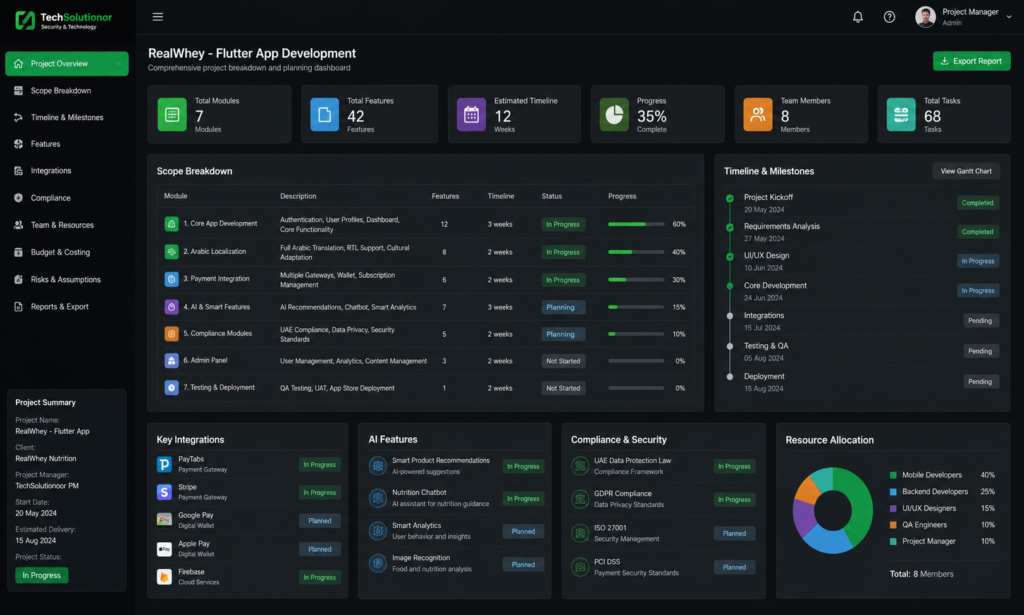Click the Payment Integration 30% progress bar
The image size is (1024, 615).
click(x=636, y=279)
